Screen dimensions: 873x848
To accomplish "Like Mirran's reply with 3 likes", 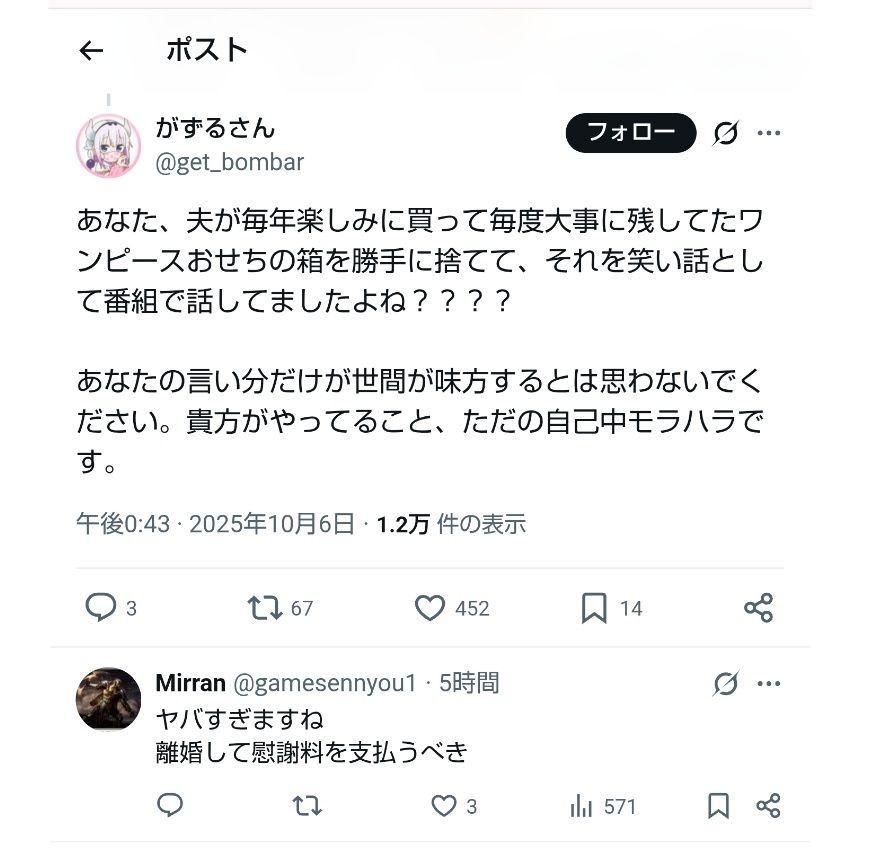I will coord(442,805).
